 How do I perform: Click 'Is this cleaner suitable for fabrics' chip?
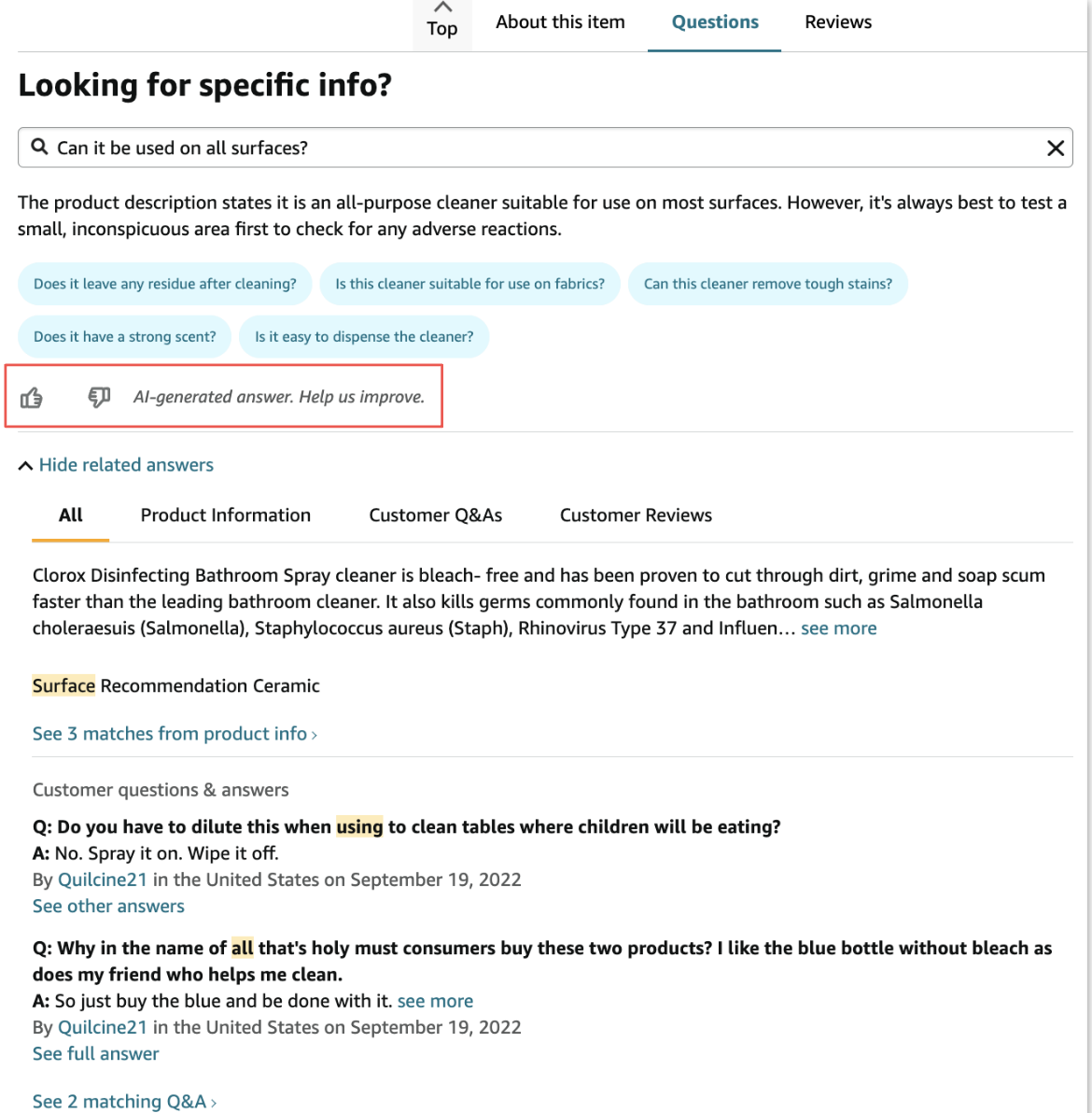(469, 284)
